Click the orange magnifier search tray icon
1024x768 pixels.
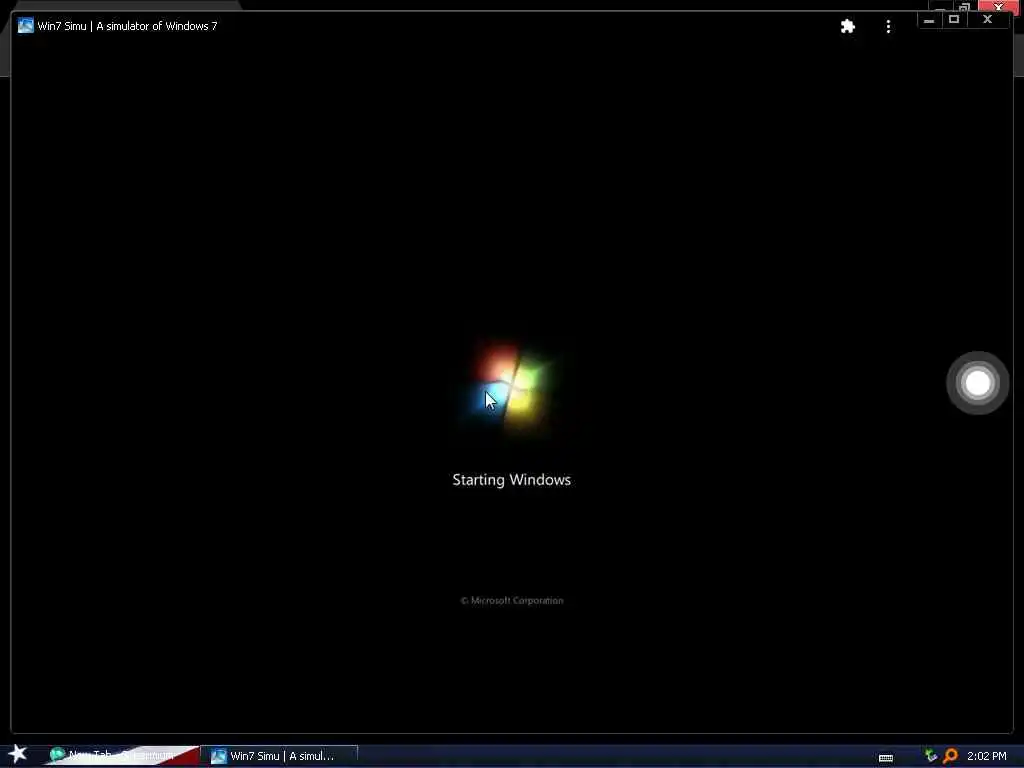[x=950, y=756]
